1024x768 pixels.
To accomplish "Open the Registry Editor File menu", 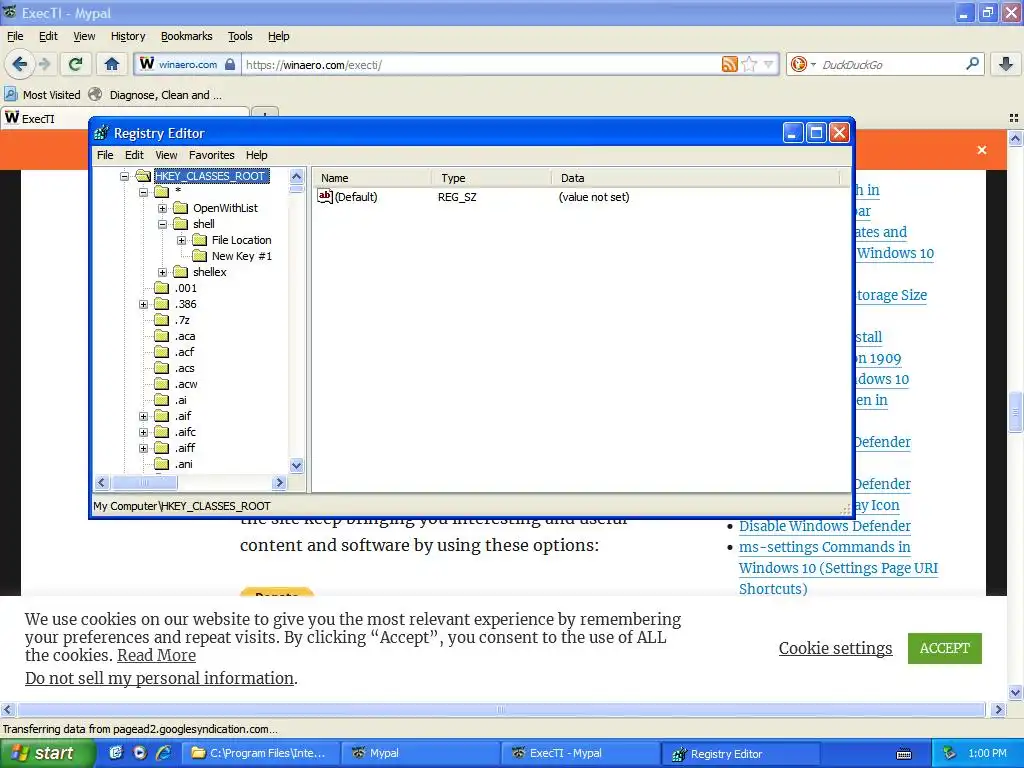I will coord(105,155).
